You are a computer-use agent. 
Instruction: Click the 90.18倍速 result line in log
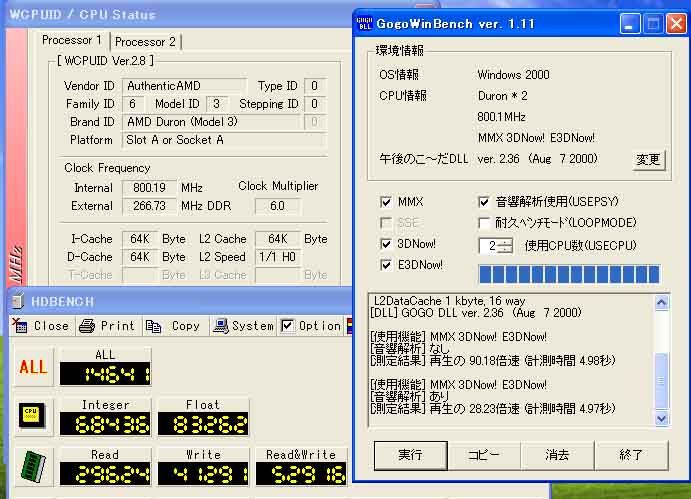click(x=493, y=361)
